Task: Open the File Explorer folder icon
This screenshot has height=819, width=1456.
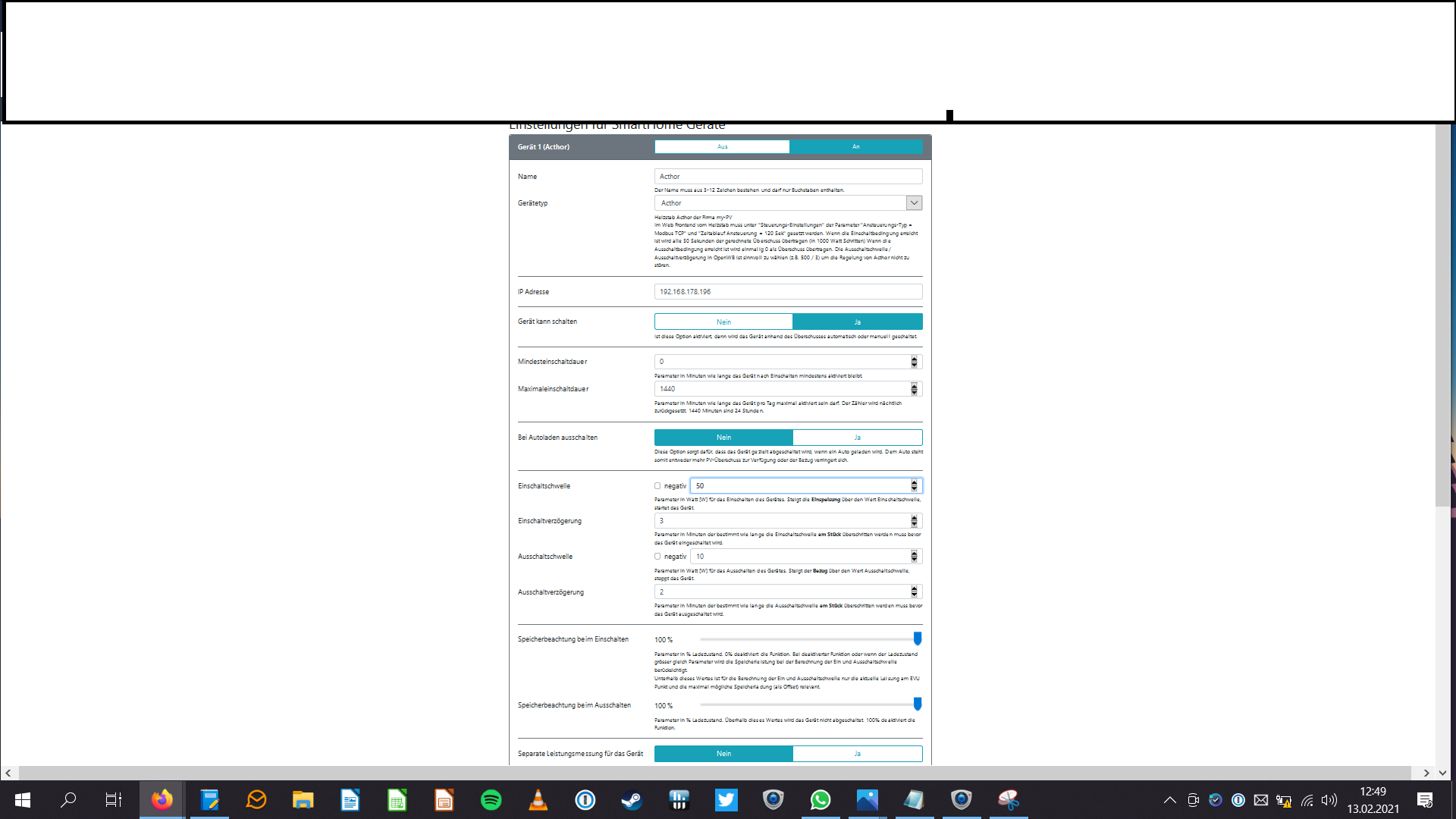Action: point(303,800)
